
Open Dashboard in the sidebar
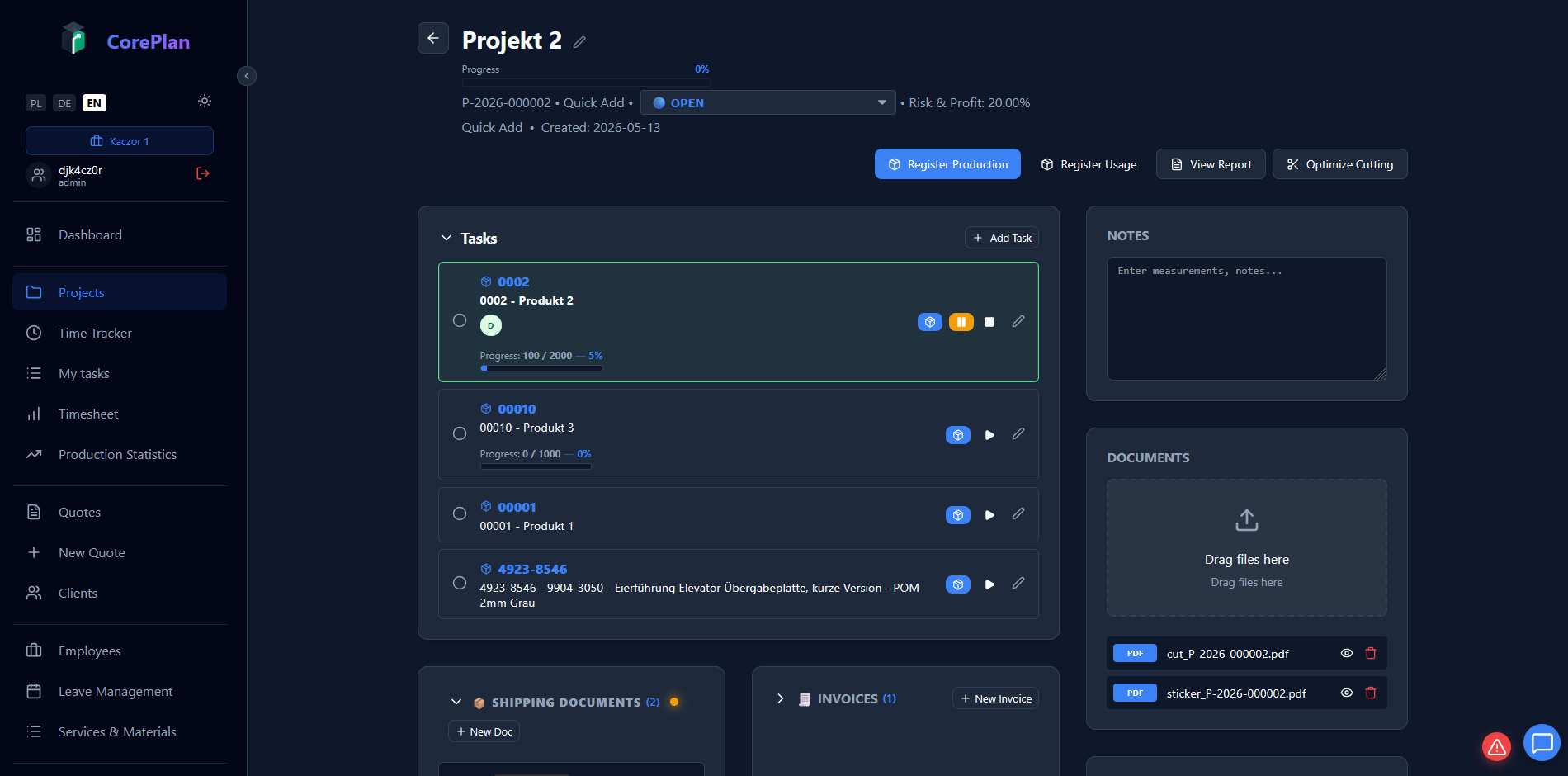(x=120, y=234)
